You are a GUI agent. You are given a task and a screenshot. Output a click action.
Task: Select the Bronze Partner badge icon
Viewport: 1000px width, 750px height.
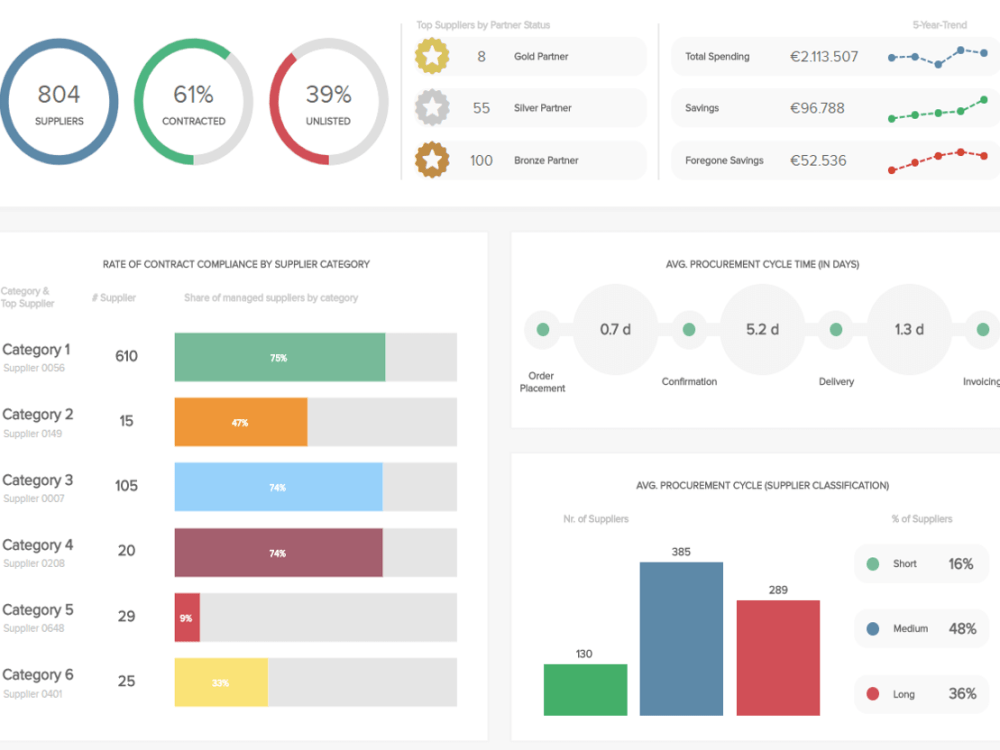click(x=432, y=160)
